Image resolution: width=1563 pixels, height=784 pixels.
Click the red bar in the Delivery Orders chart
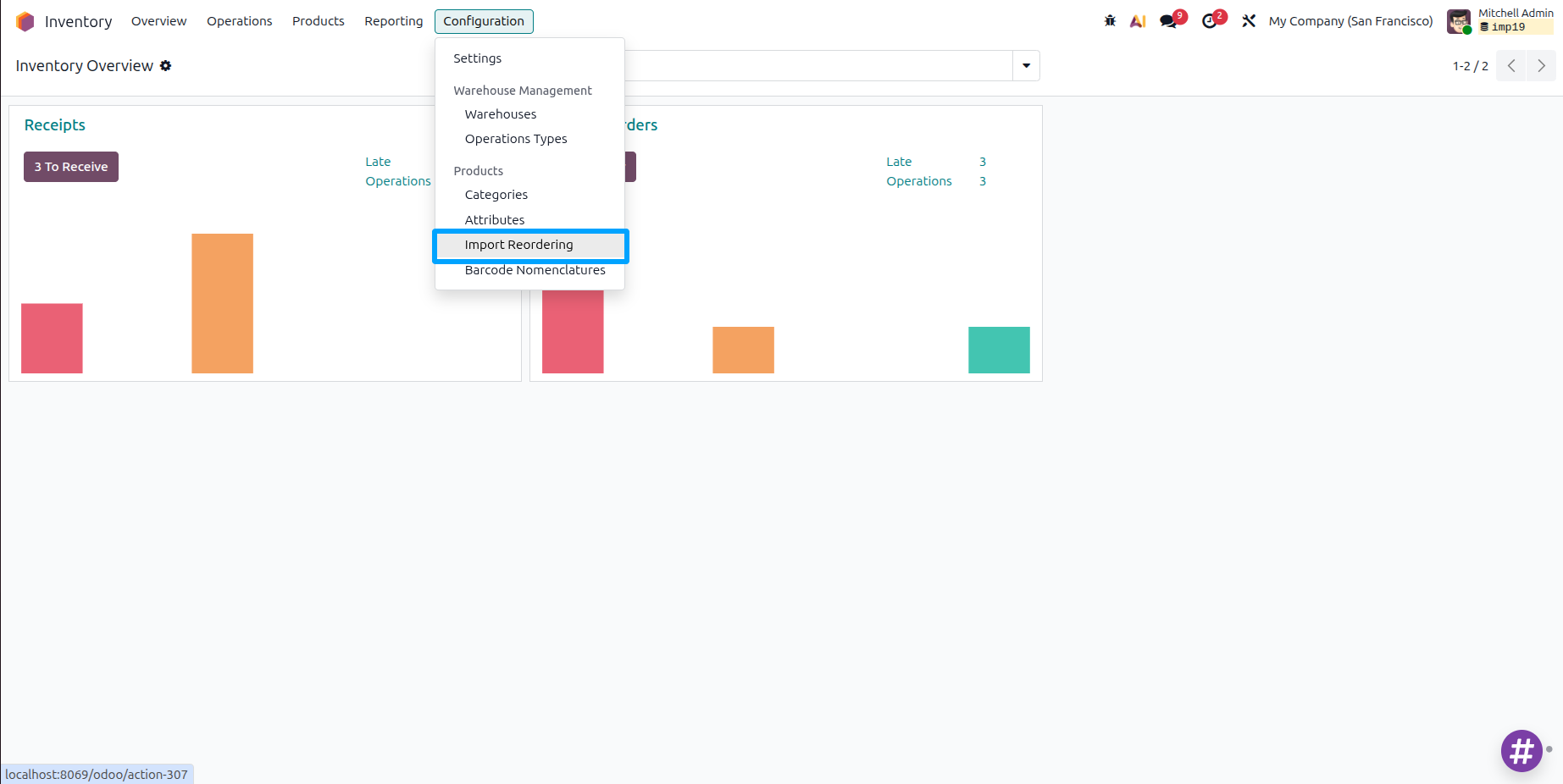pos(573,331)
